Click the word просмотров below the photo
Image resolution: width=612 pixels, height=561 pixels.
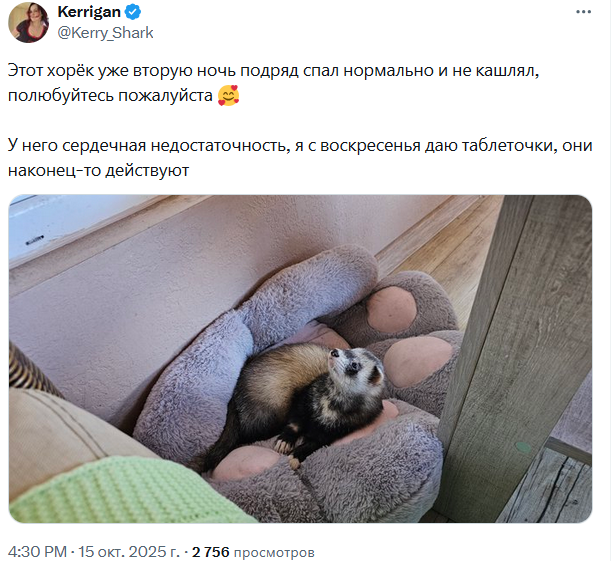tap(274, 552)
